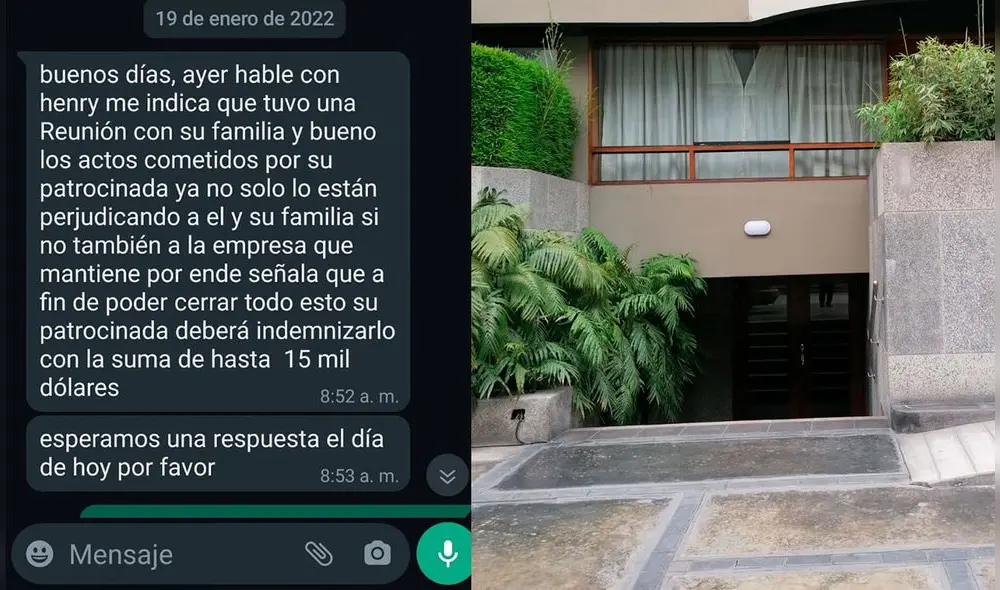Tap the 8:52 a. m. message timestamp
Viewport: 1000px width, 590px height.
359,397
